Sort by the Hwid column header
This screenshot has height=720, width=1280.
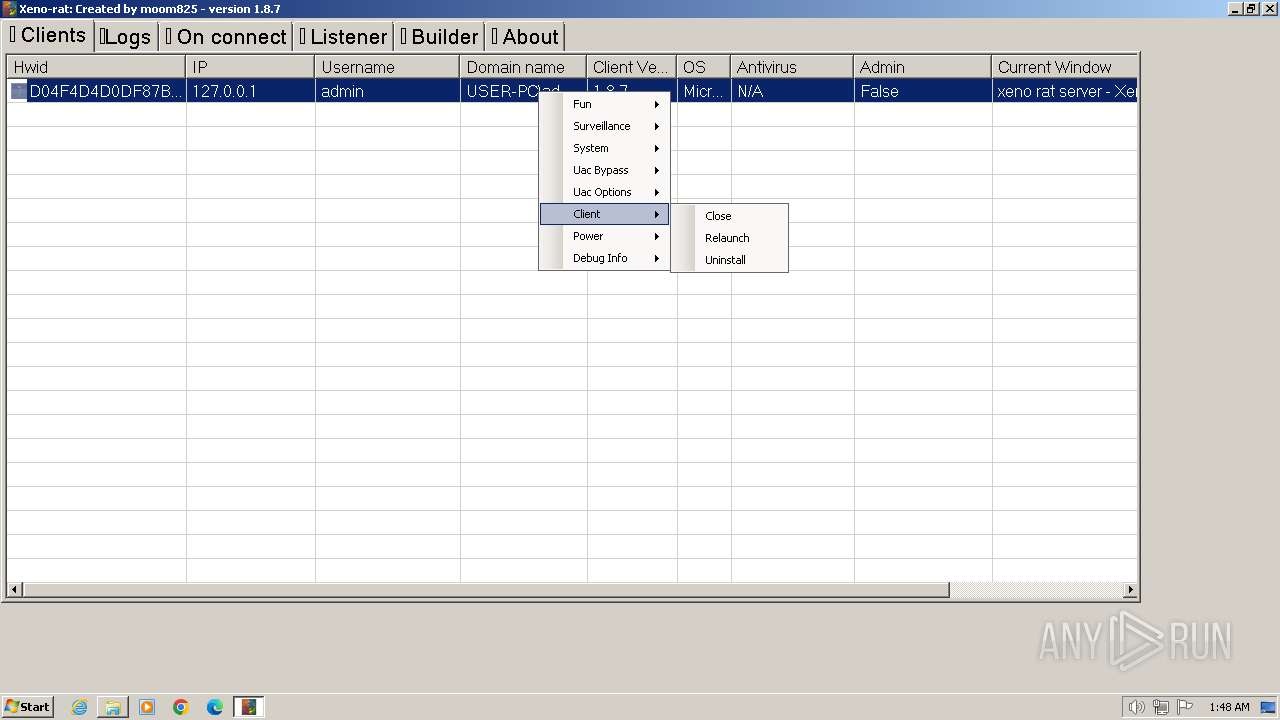[96, 67]
